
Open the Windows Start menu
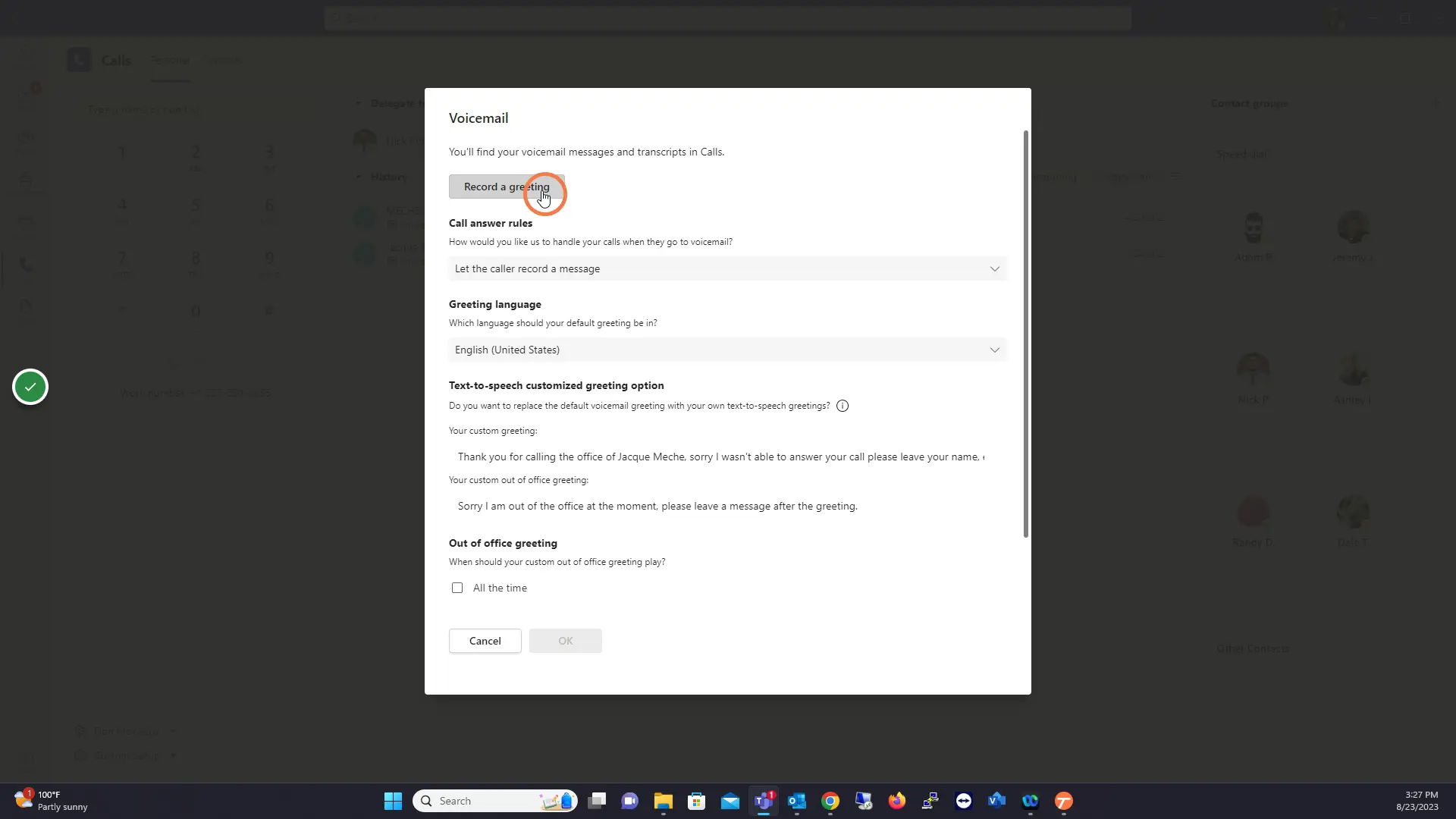click(x=393, y=801)
